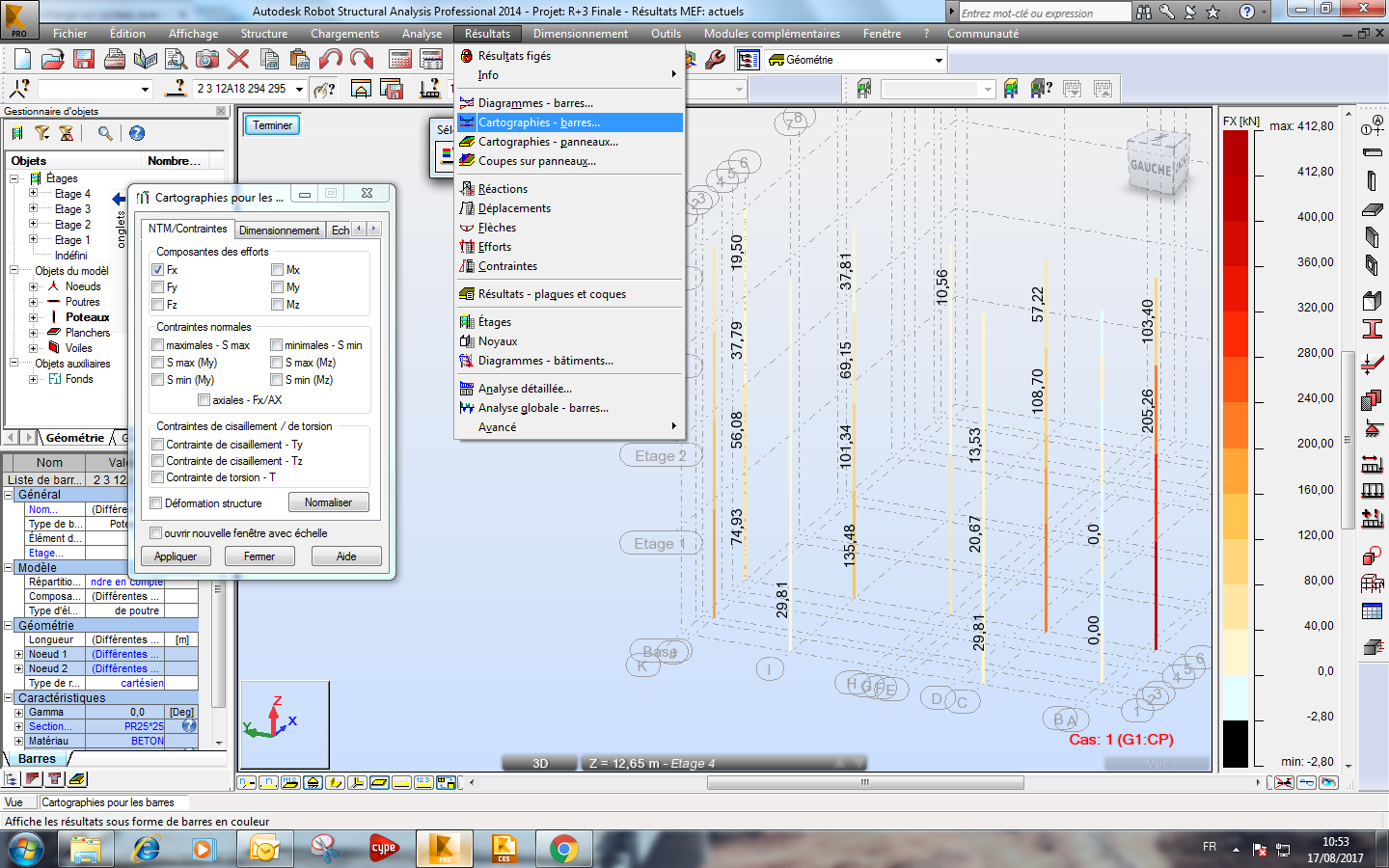The height and width of the screenshot is (868, 1389).
Task: Click the red X delete icon
Action: [238, 60]
